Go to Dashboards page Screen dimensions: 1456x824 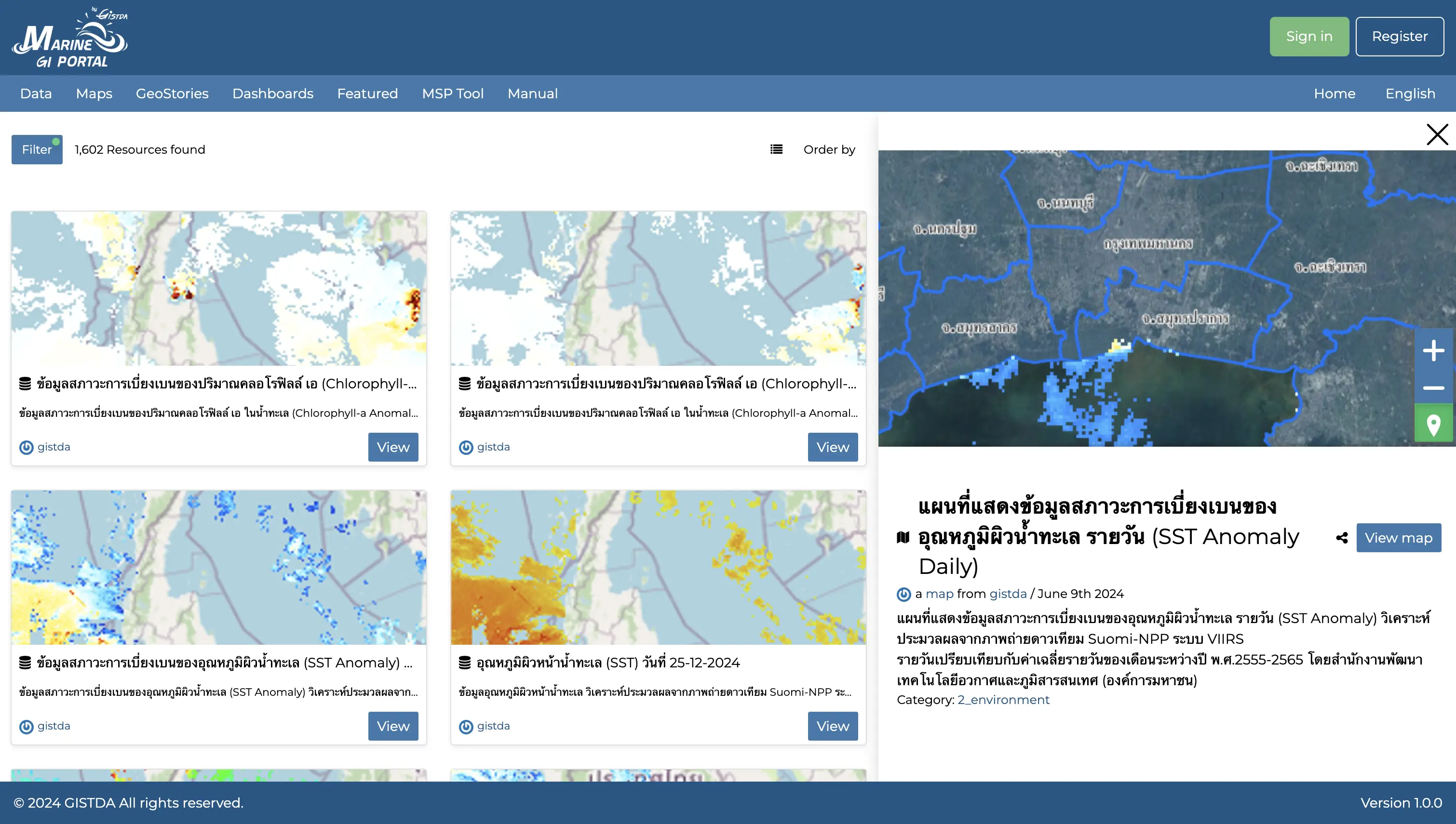click(273, 93)
